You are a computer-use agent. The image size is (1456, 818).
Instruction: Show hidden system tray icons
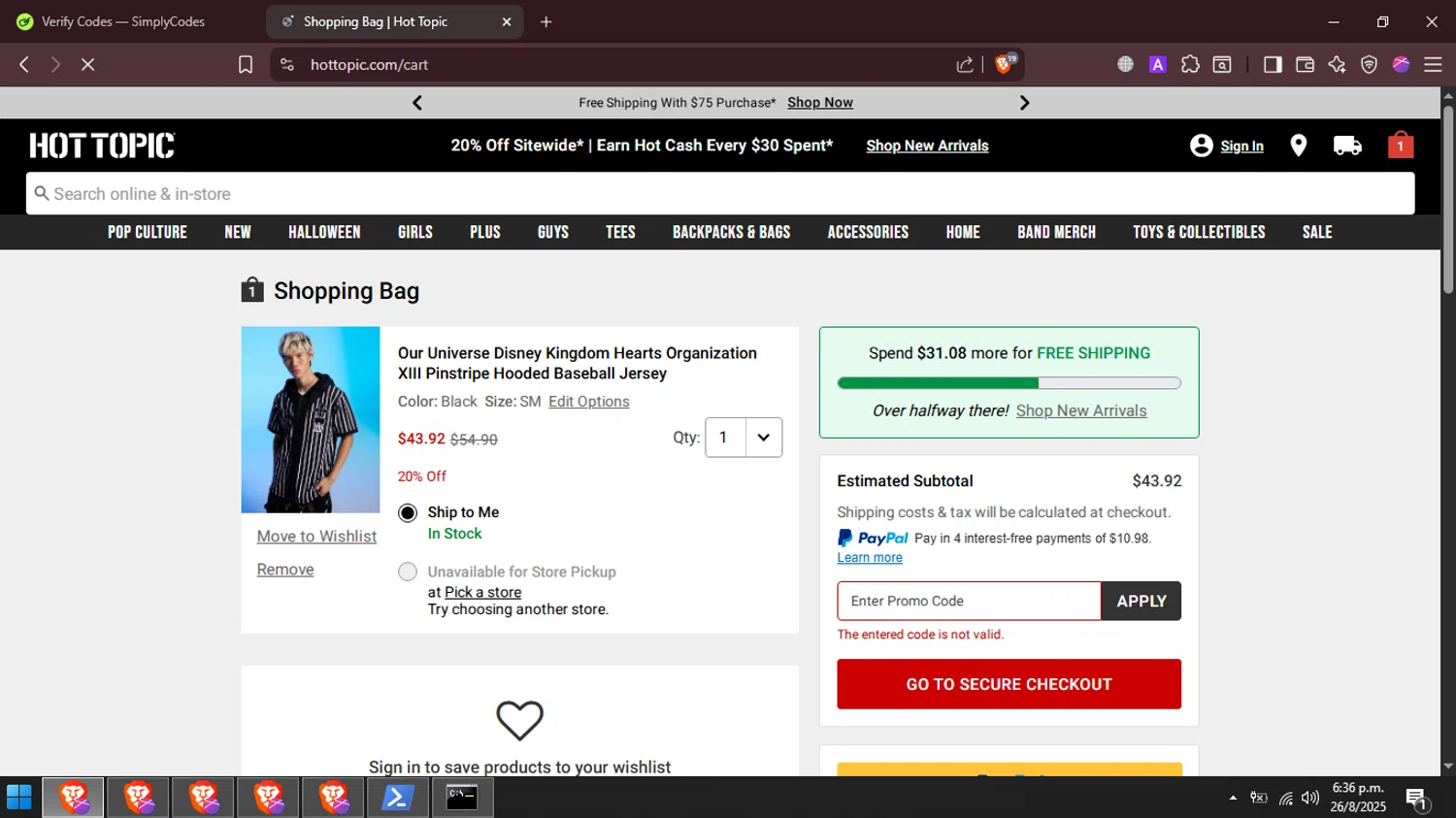pyautogui.click(x=1233, y=798)
